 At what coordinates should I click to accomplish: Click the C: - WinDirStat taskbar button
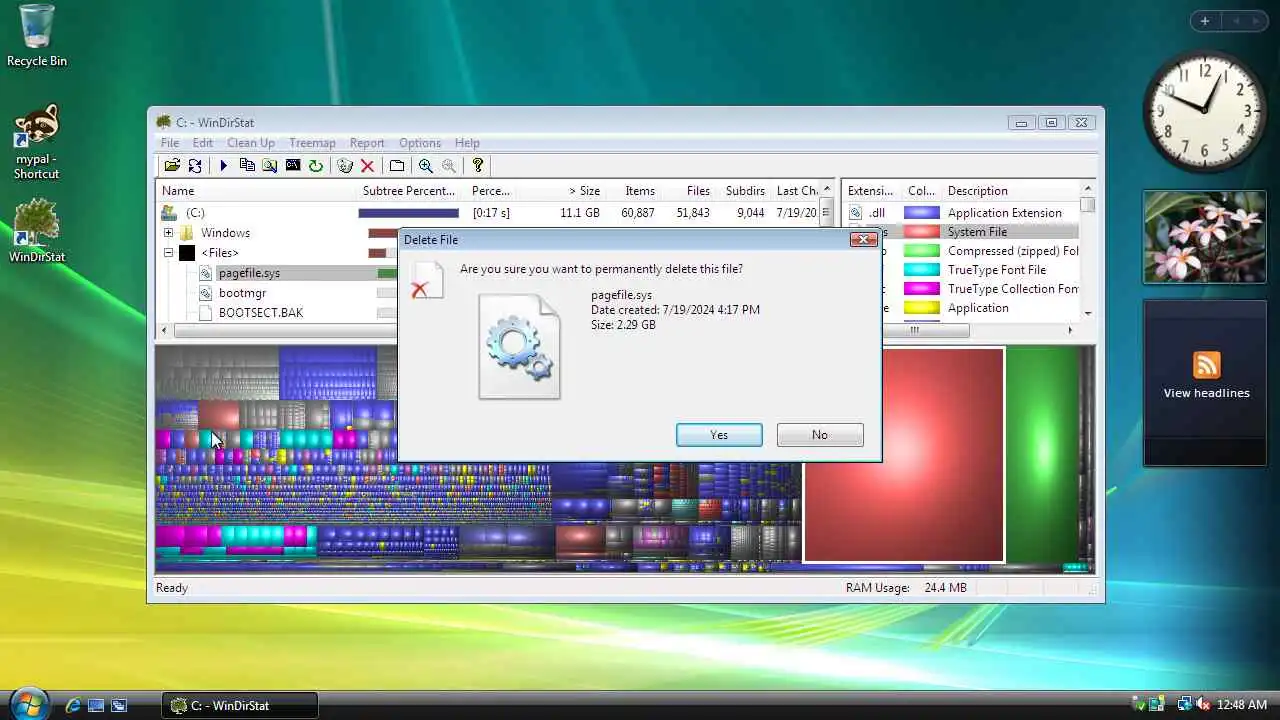point(240,705)
